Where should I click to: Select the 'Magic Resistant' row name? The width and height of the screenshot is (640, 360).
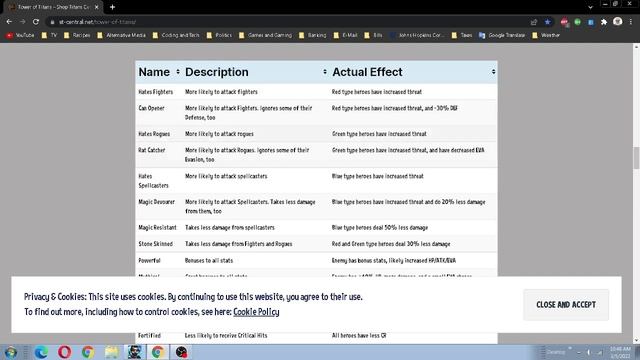157,228
